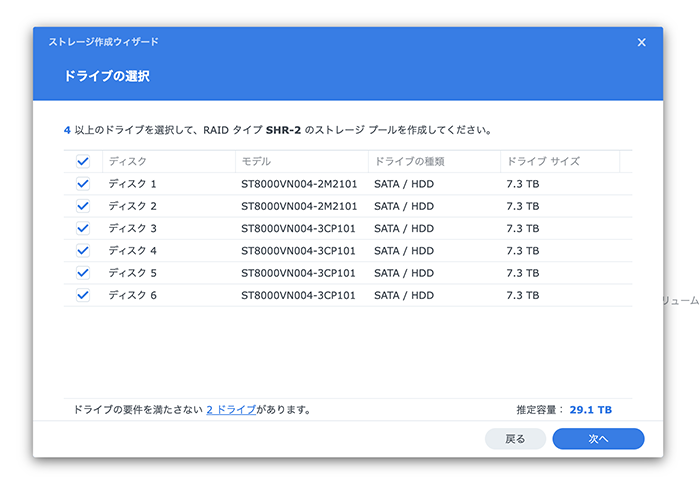Select the ディスク 2 row label

pyautogui.click(x=133, y=206)
